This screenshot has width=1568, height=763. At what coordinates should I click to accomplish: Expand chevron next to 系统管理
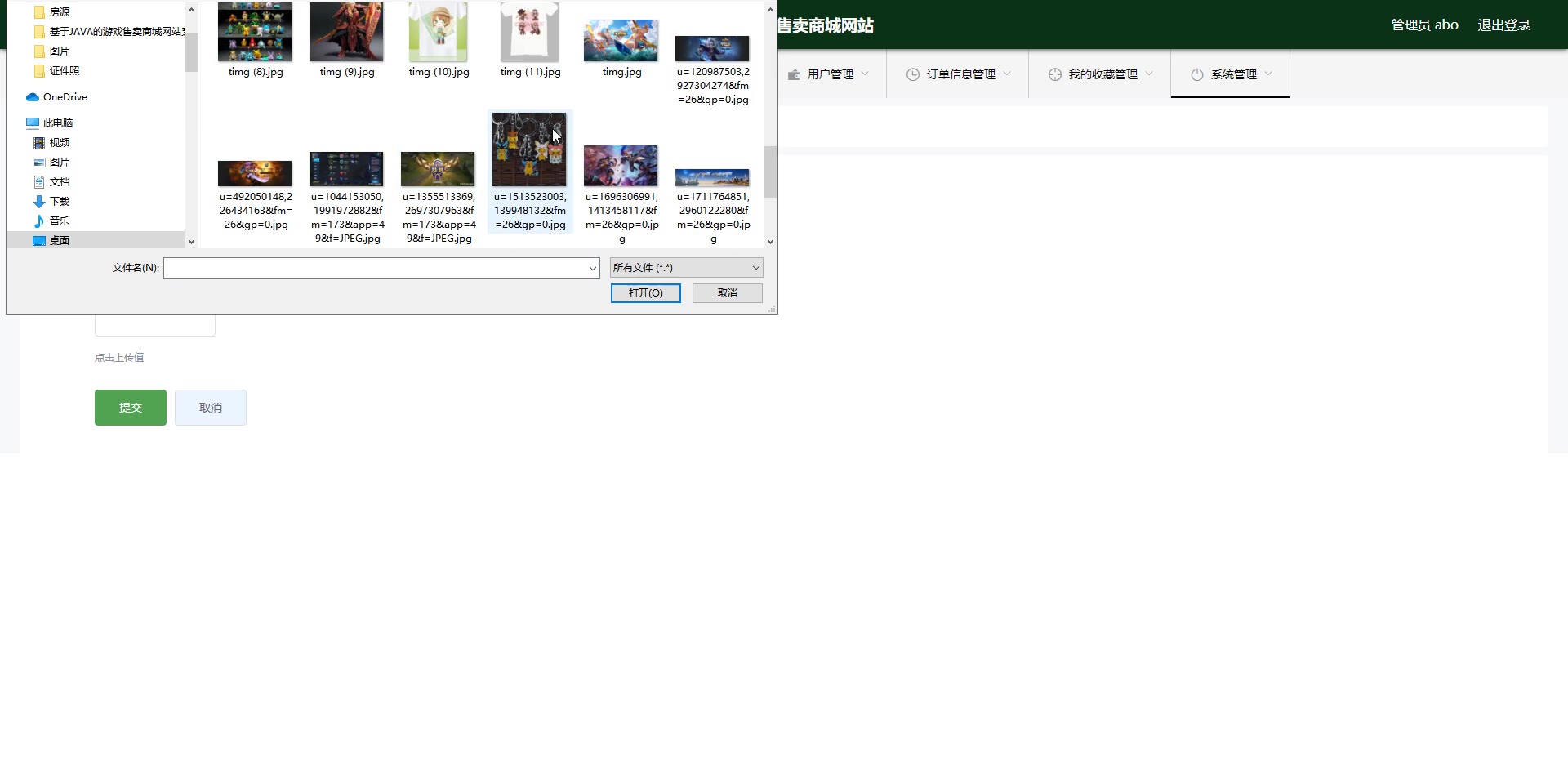[1268, 74]
